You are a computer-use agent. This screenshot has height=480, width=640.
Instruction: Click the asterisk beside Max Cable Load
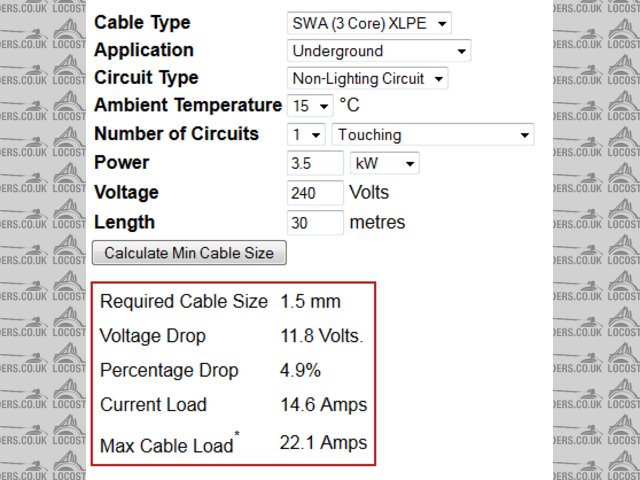click(237, 435)
